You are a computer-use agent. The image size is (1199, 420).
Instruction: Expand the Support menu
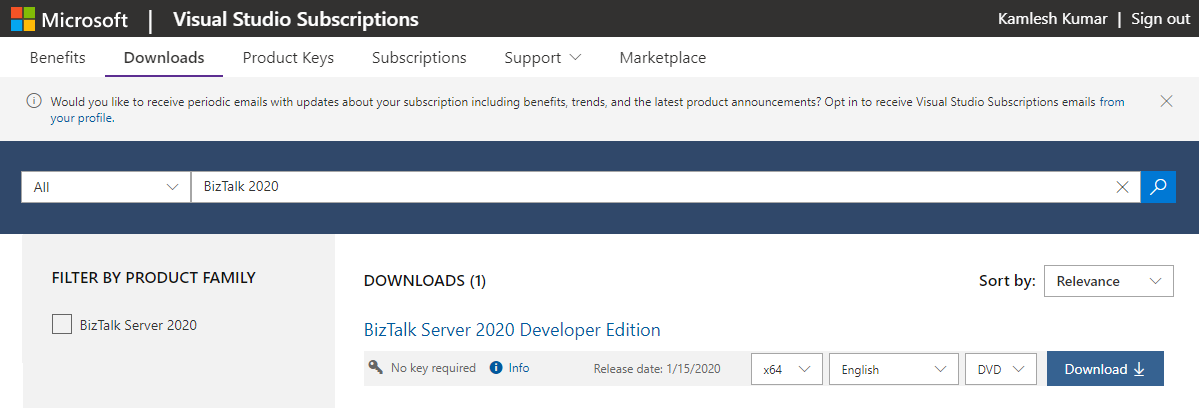pyautogui.click(x=542, y=58)
